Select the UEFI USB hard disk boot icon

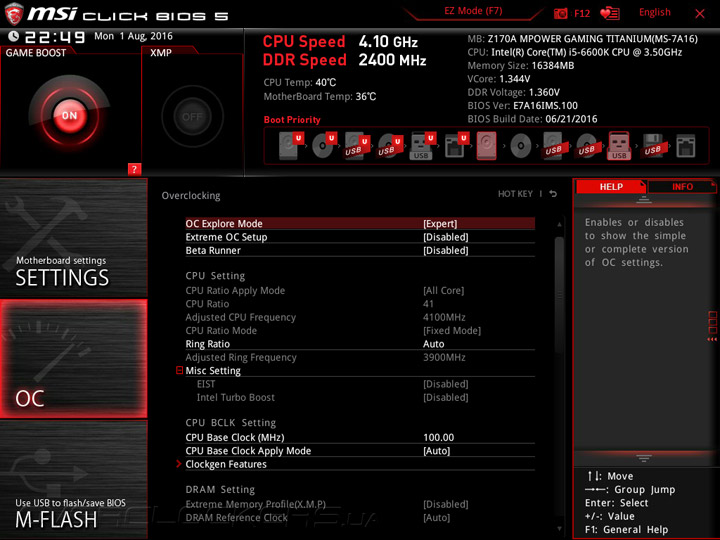(357, 146)
